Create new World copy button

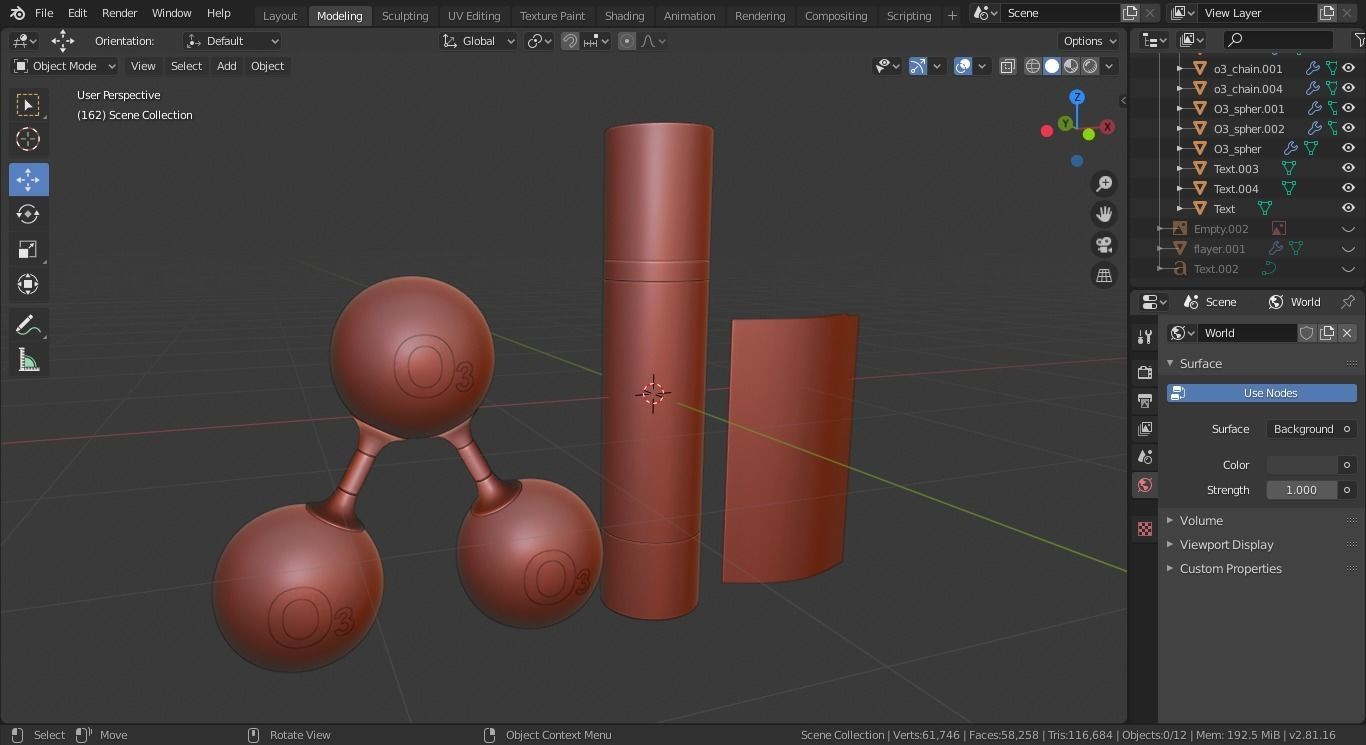click(x=1327, y=333)
